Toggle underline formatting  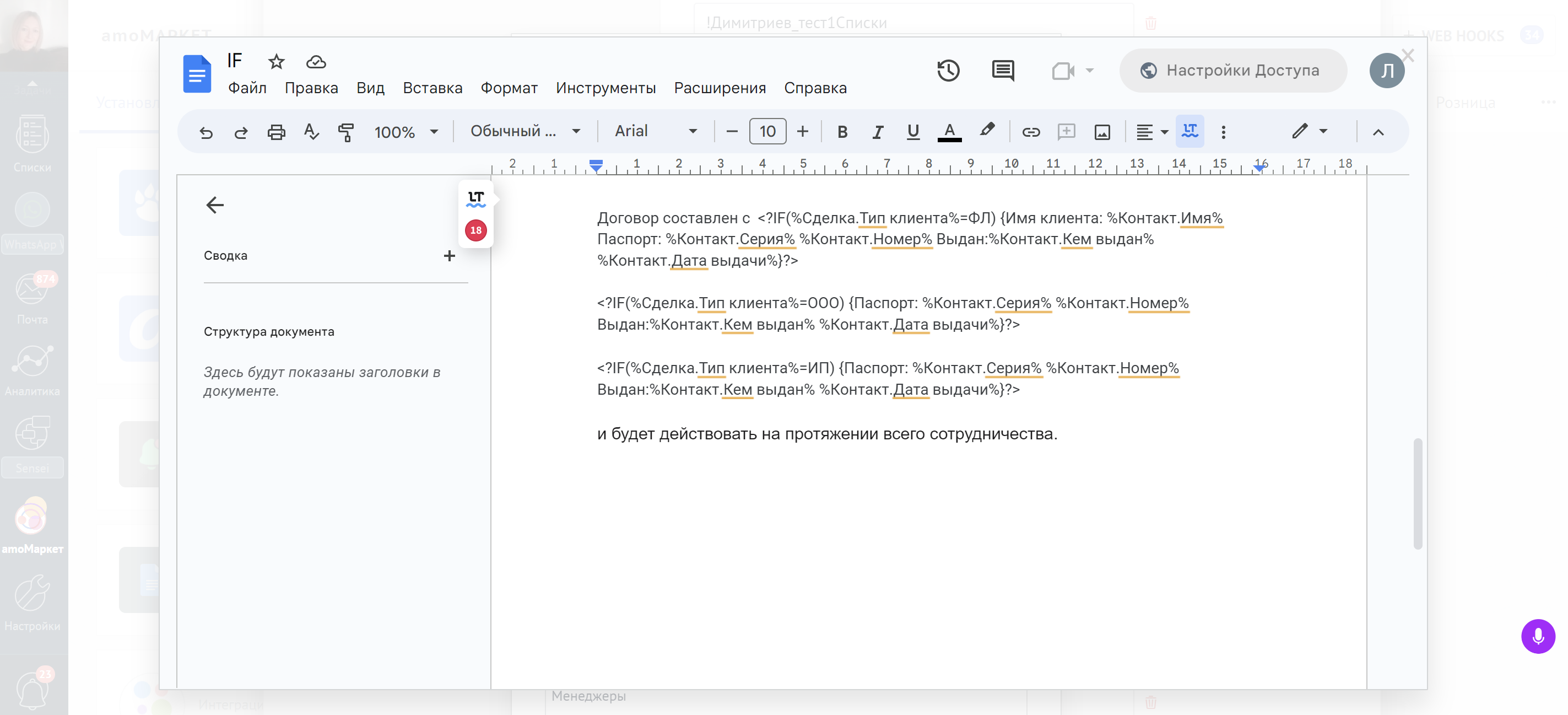point(912,132)
